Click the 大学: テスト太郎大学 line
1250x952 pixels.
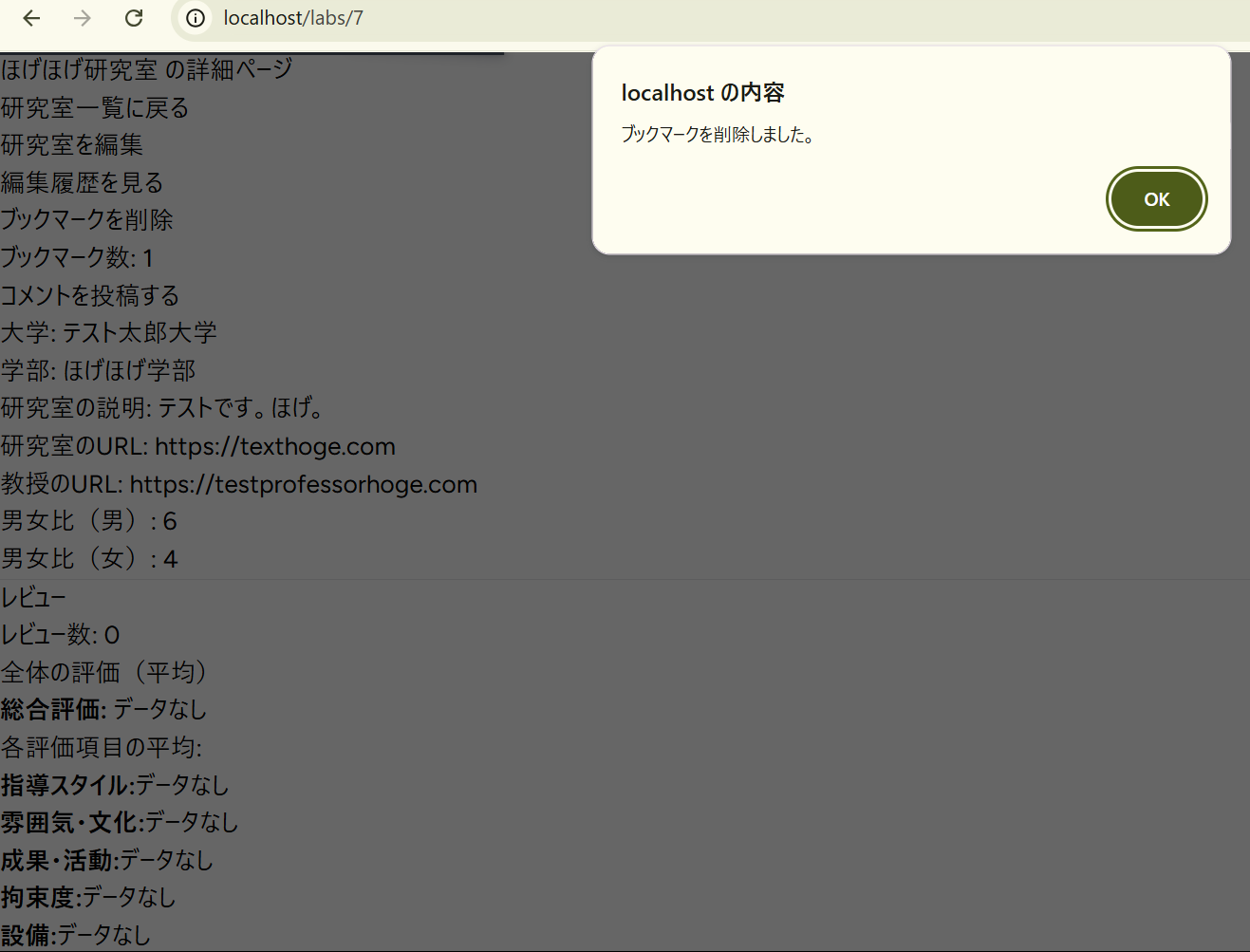(x=109, y=333)
